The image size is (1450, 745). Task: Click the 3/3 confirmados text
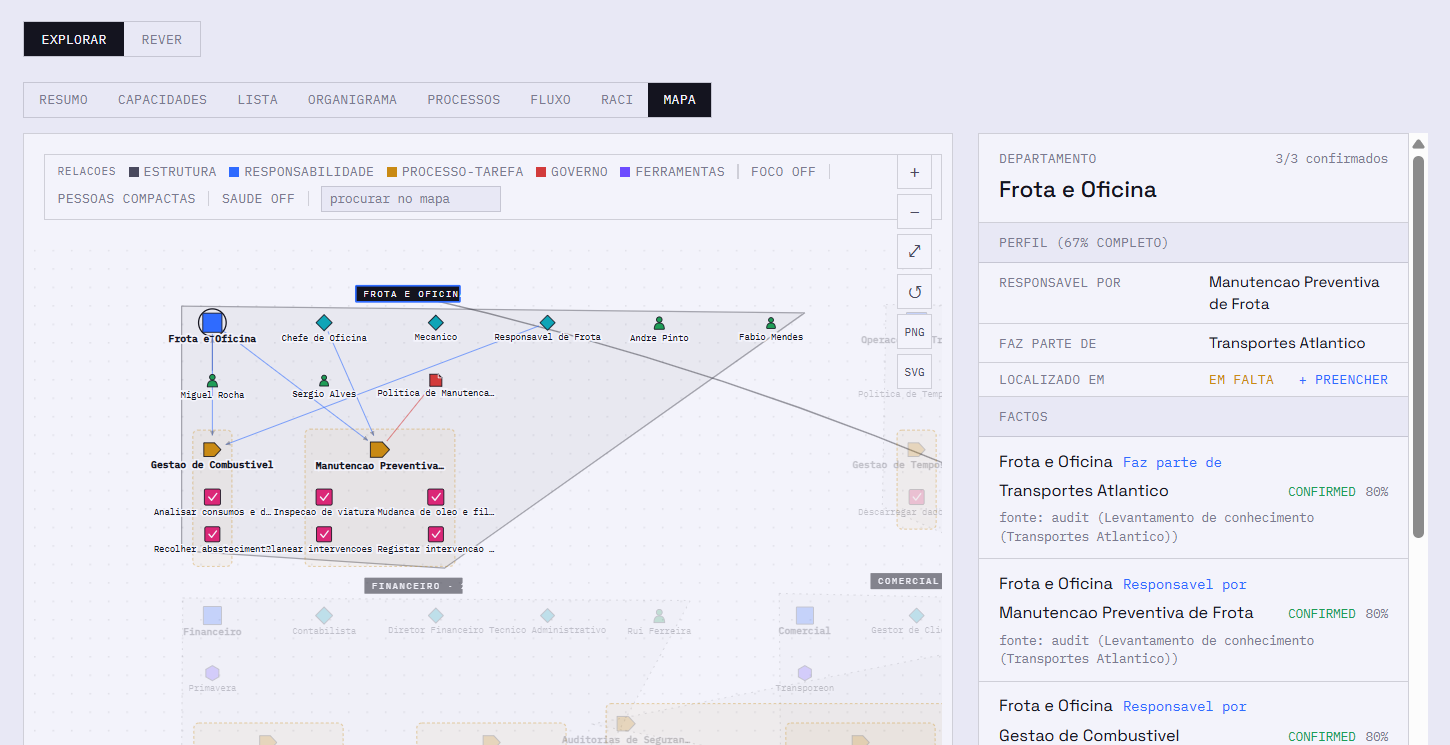click(1332, 159)
